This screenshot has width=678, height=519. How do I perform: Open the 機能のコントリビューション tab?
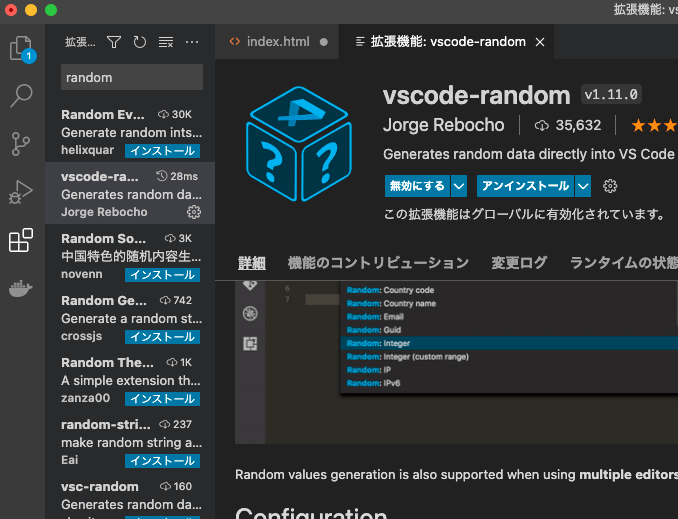[x=378, y=263]
